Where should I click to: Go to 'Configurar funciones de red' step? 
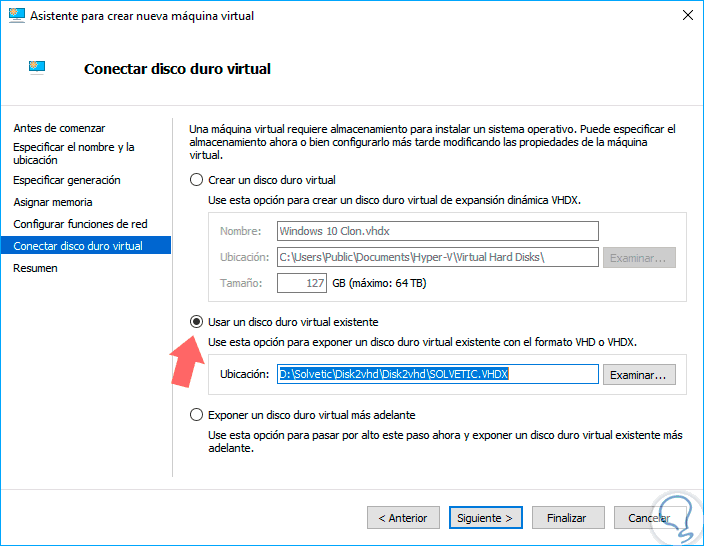coord(80,224)
